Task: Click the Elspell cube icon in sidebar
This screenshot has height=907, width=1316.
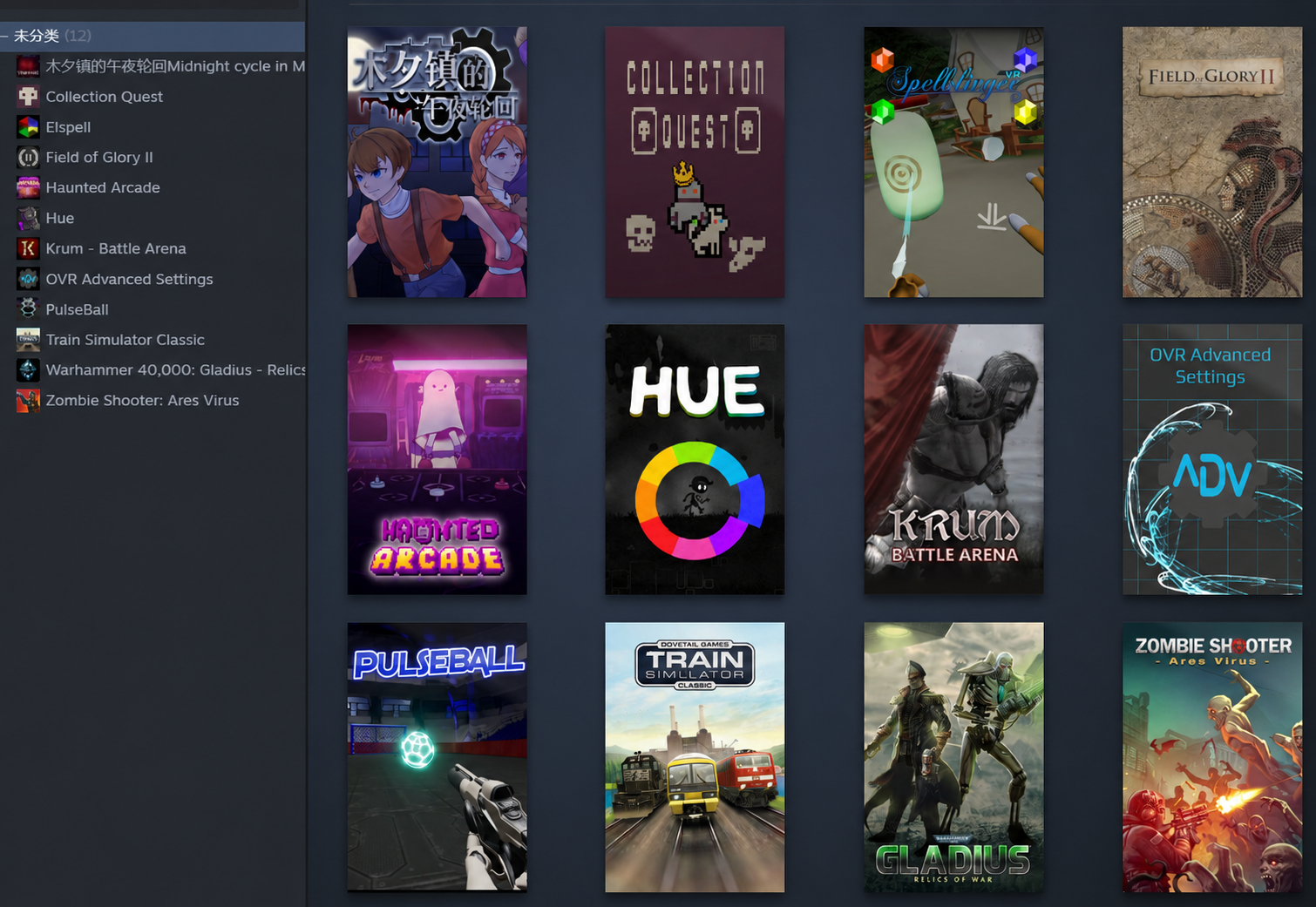Action: pyautogui.click(x=28, y=127)
